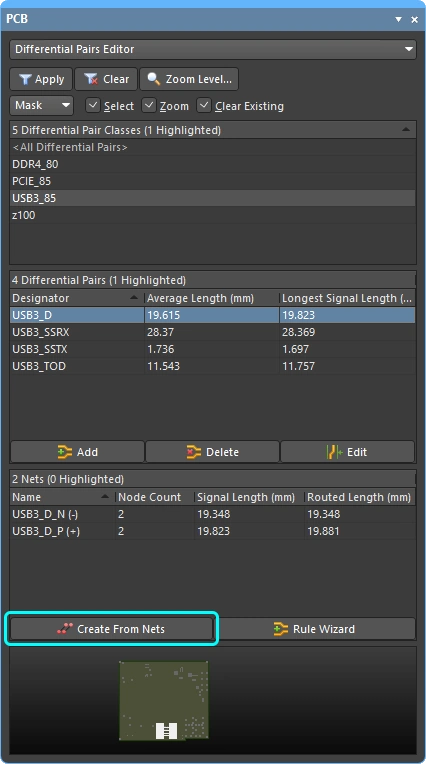The width and height of the screenshot is (426, 764).
Task: Open the Mask mode dropdown
Action: pos(41,105)
